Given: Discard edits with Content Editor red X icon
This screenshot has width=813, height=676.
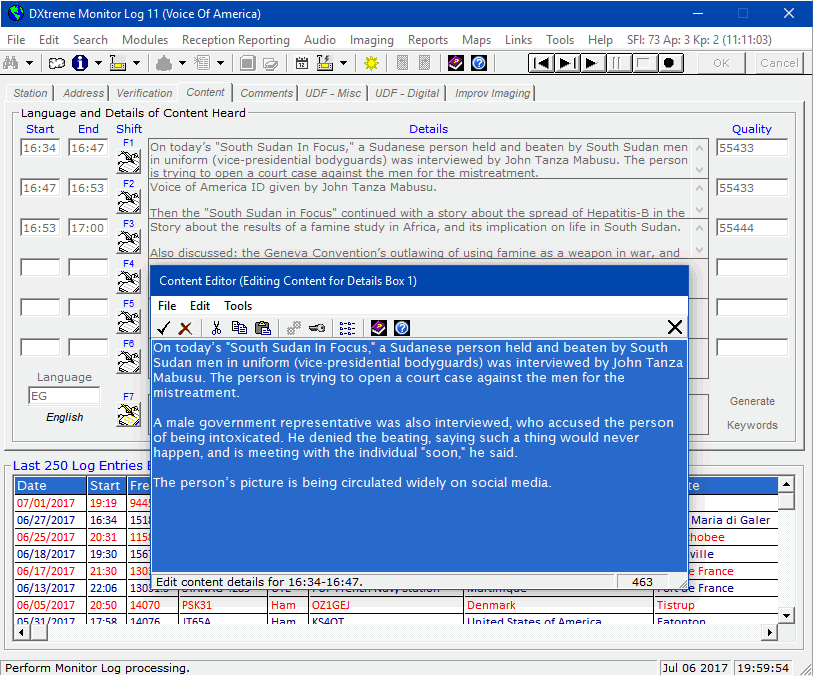Looking at the screenshot, I should coord(185,328).
